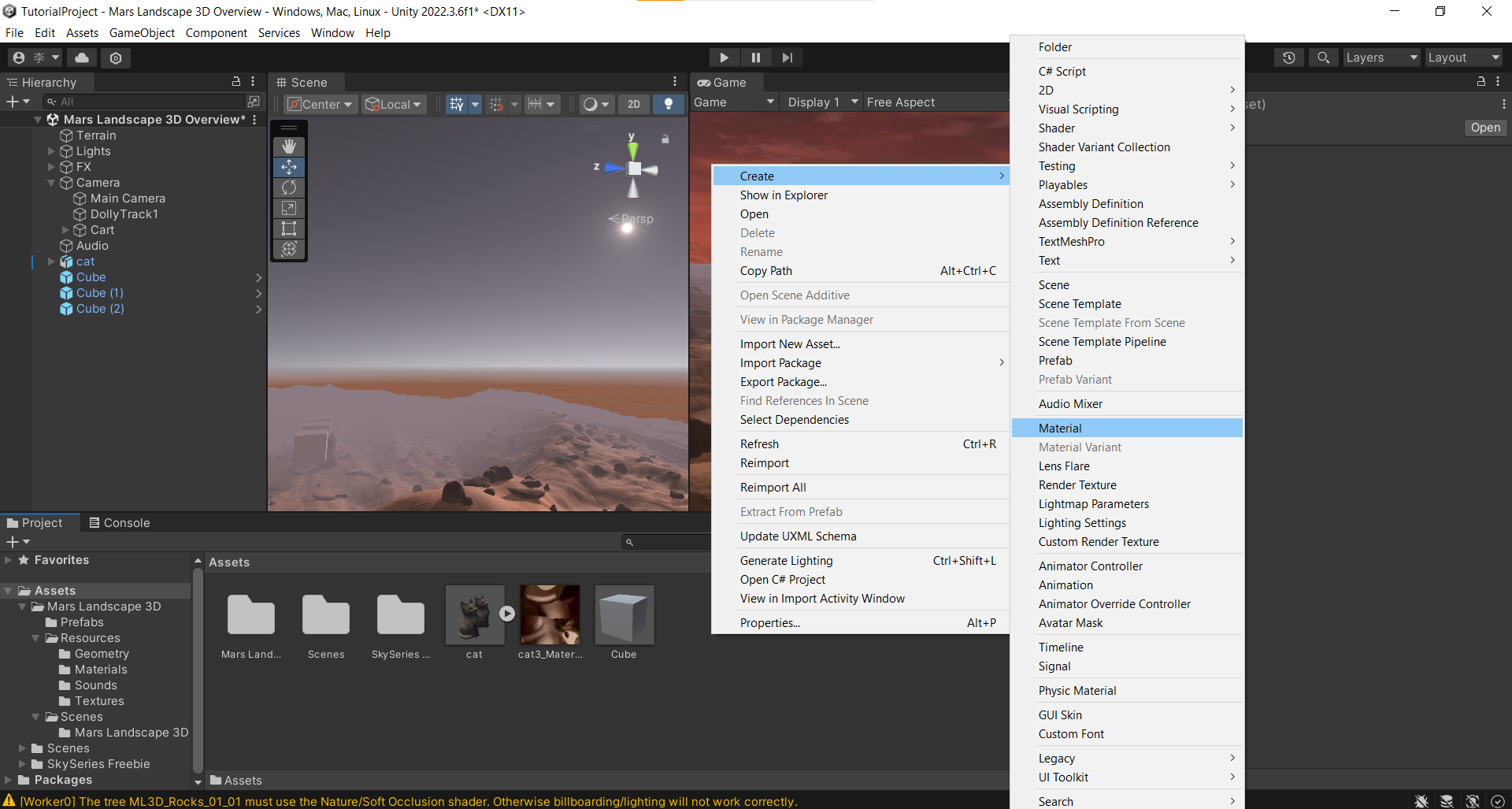Screen dimensions: 1512x809
Task: Open the Project create plus dropdown
Action: pyautogui.click(x=17, y=542)
